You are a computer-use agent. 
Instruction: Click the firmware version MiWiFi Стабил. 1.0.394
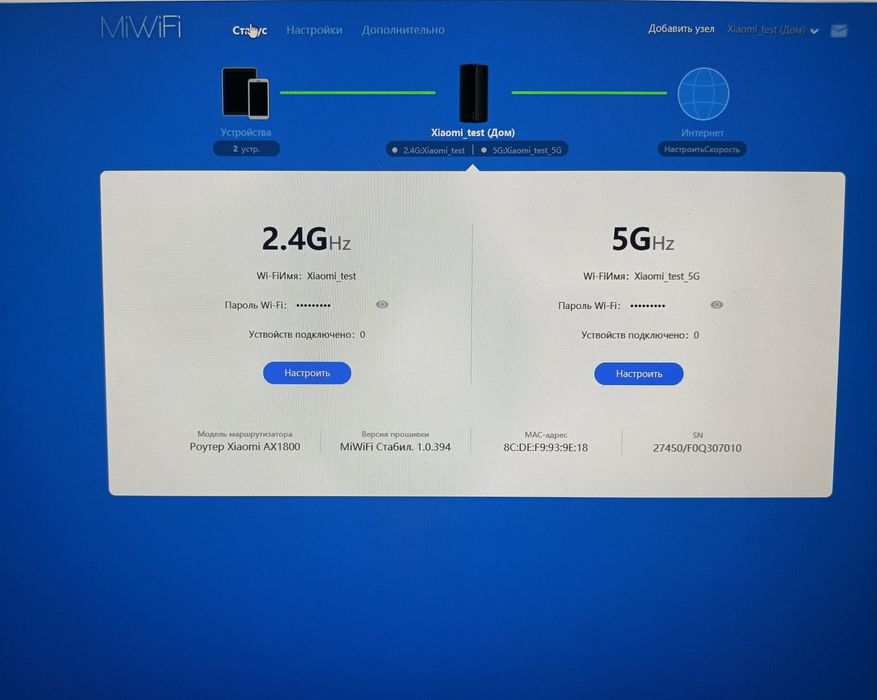395,447
